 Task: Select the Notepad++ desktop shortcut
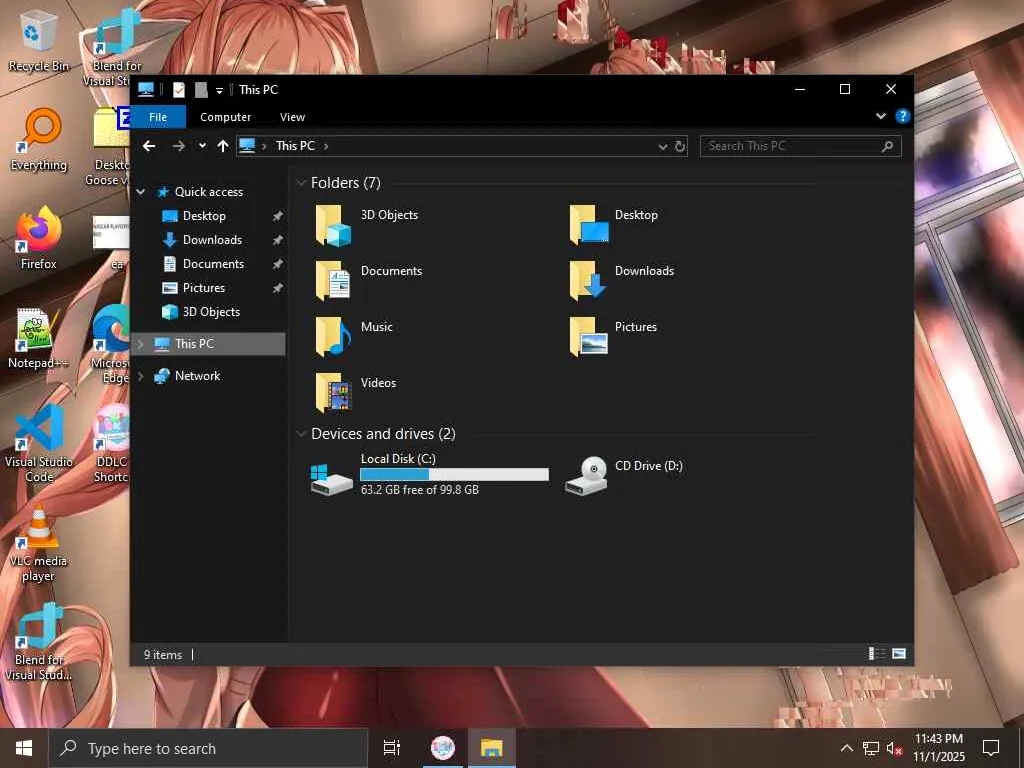point(38,338)
